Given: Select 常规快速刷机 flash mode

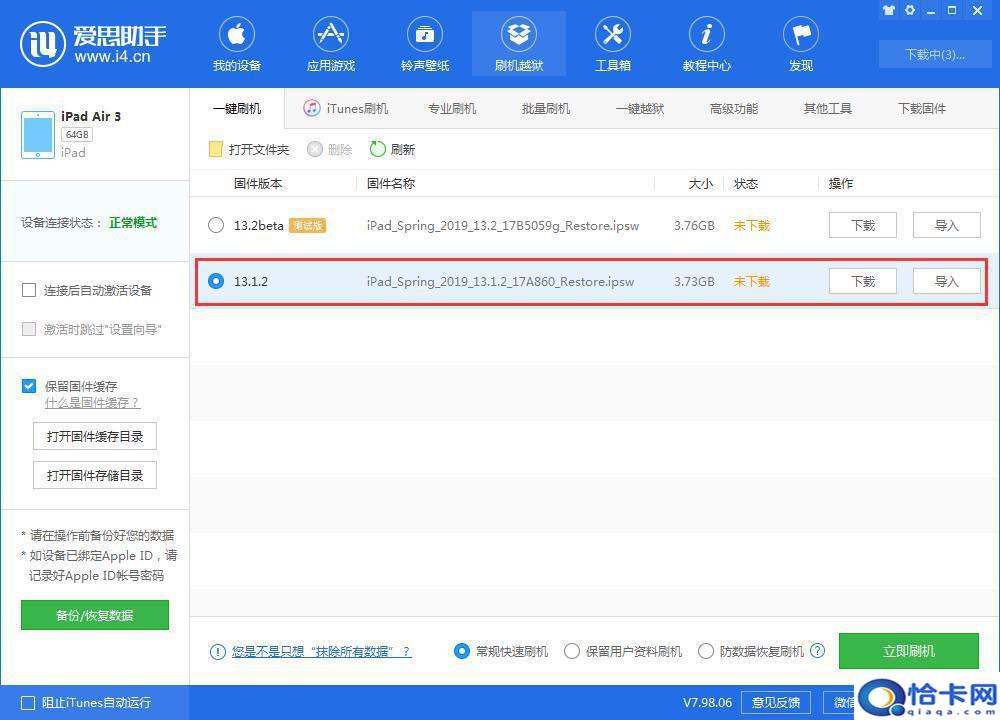Looking at the screenshot, I should tap(462, 651).
